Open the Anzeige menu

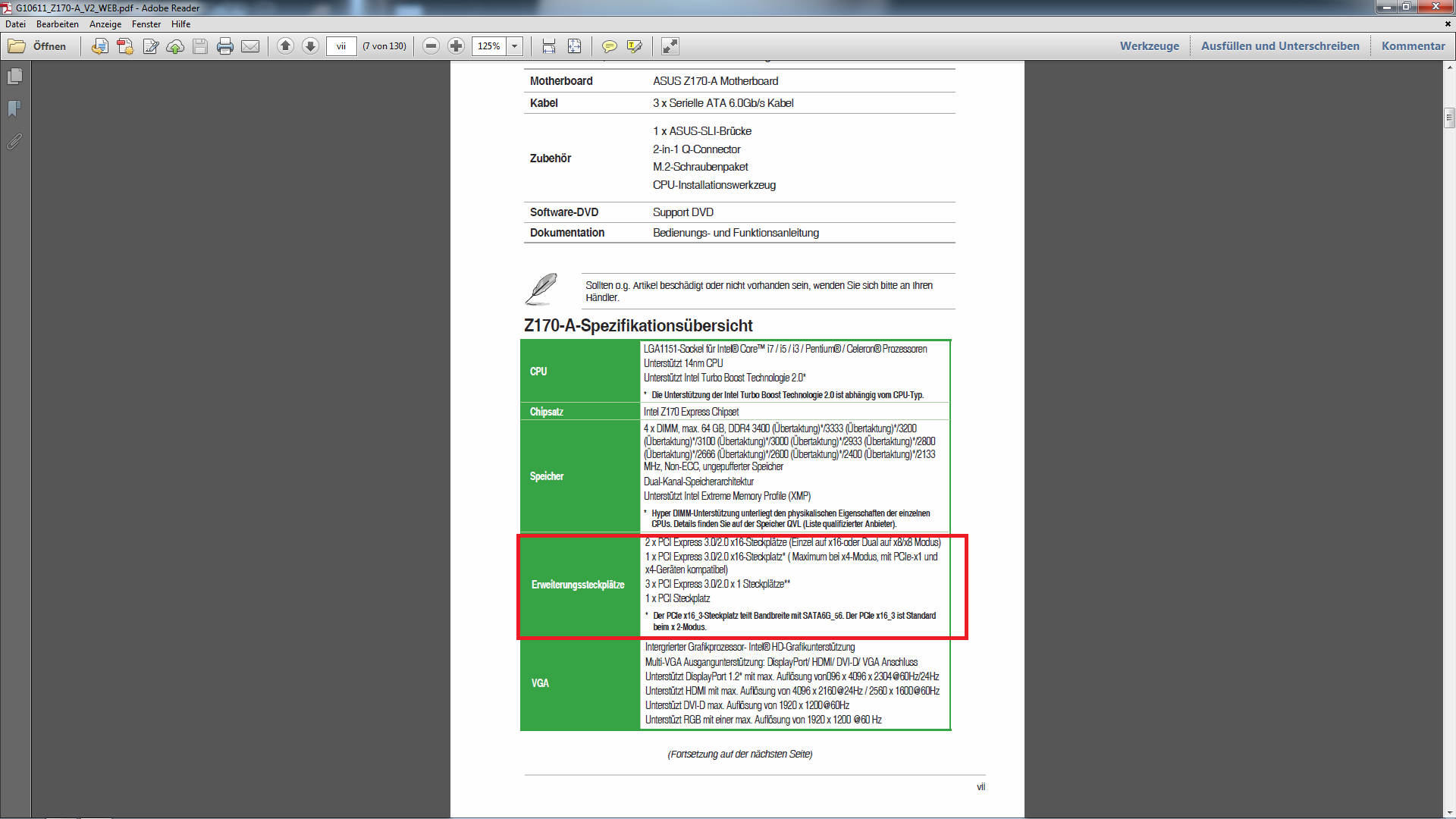[x=105, y=24]
